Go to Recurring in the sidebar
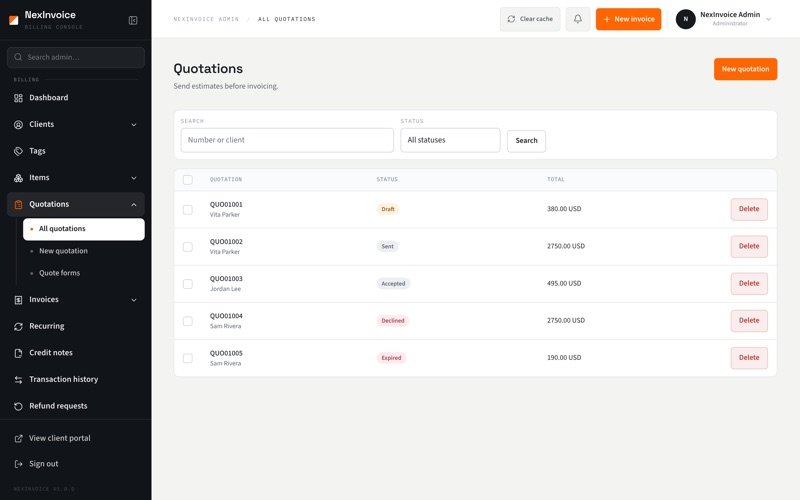Viewport: 800px width, 500px height. click(x=76, y=327)
